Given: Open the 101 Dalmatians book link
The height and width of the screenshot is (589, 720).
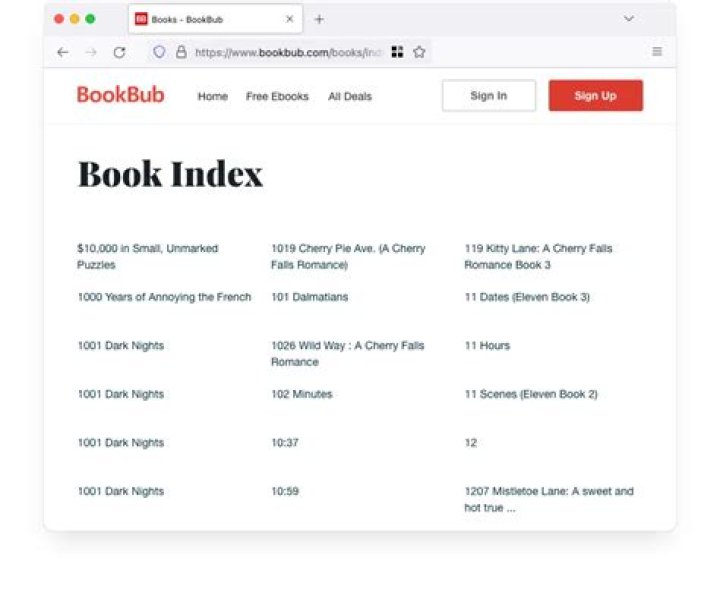Looking at the screenshot, I should [x=309, y=297].
